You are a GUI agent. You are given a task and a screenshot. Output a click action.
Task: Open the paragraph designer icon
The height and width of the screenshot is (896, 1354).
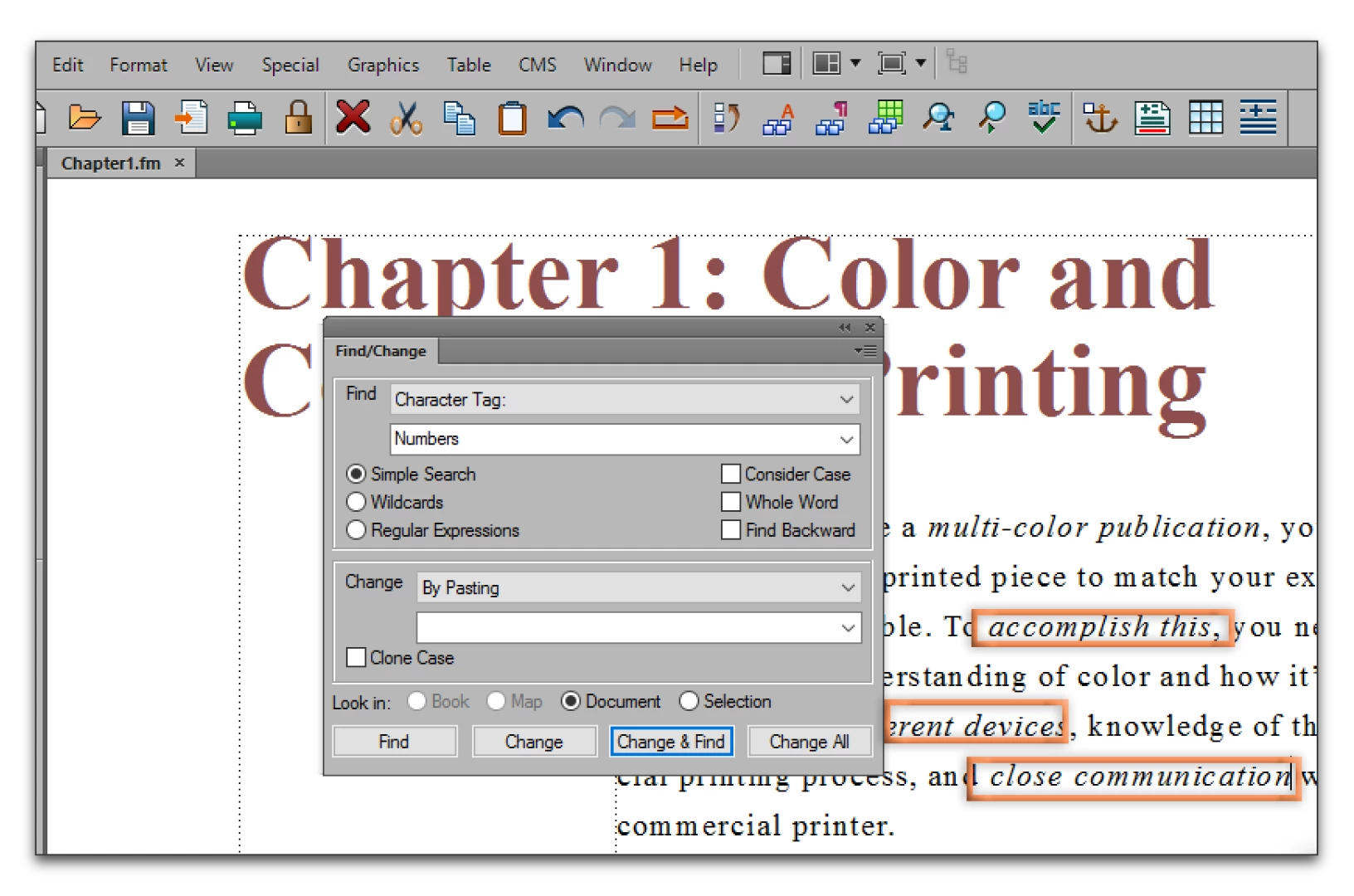coord(832,118)
